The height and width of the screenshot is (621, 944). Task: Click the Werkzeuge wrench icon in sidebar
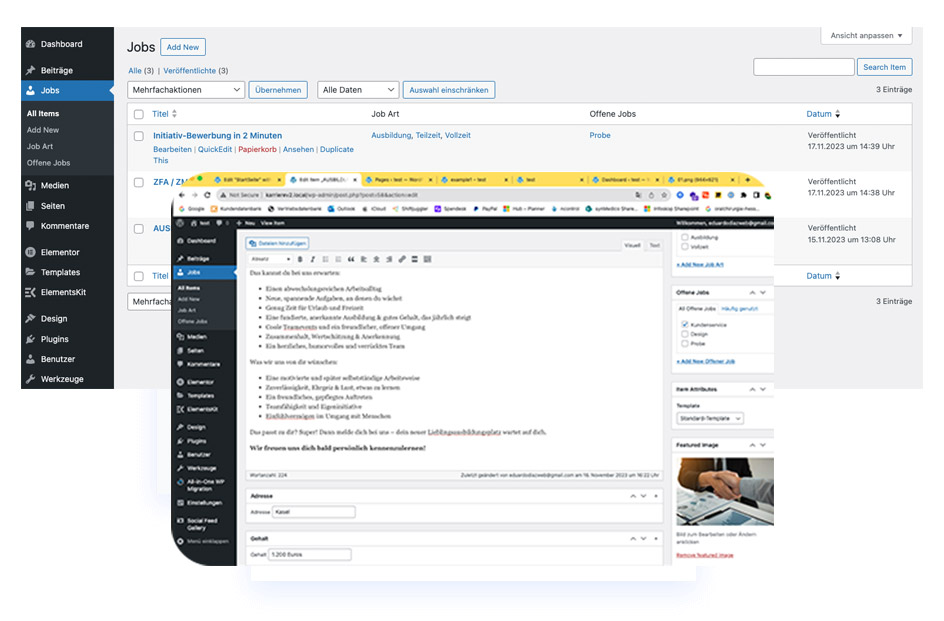[x=31, y=379]
